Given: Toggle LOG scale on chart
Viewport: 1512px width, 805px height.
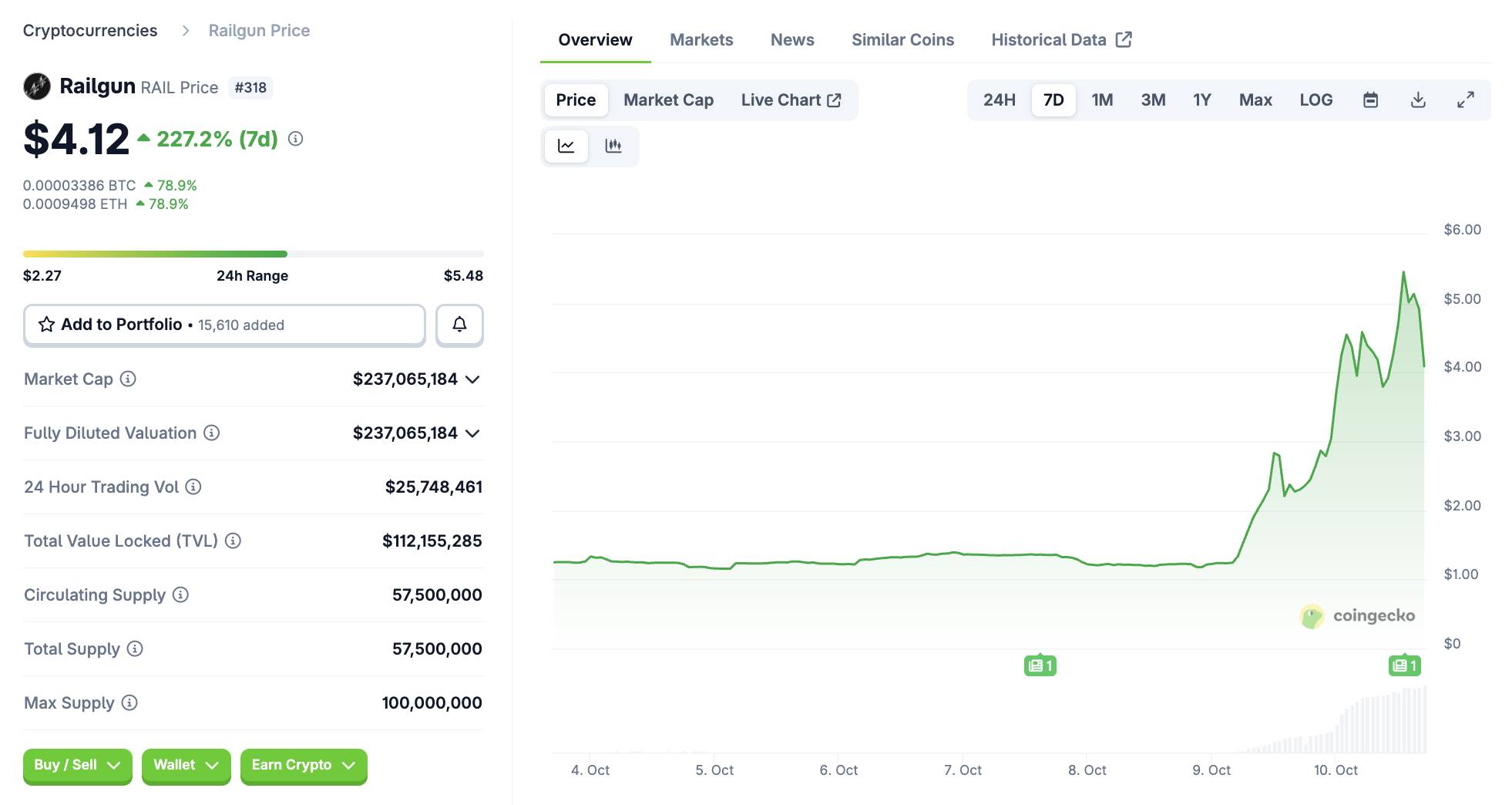Looking at the screenshot, I should click(1315, 100).
